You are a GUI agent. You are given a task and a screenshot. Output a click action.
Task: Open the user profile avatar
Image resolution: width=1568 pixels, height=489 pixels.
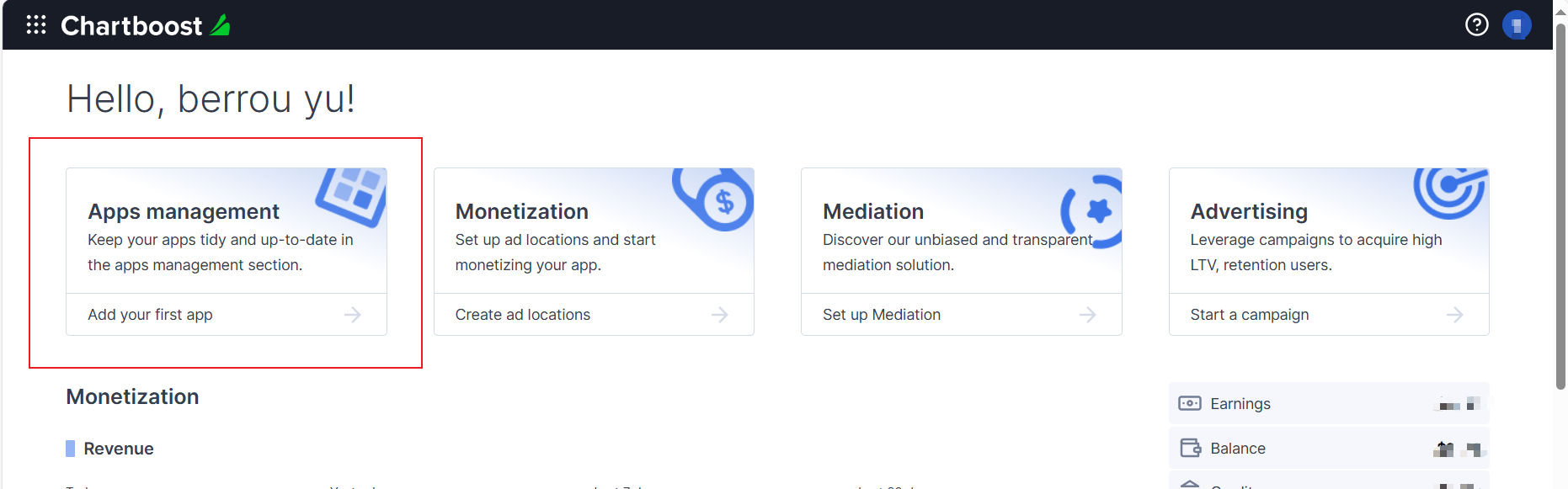1516,25
